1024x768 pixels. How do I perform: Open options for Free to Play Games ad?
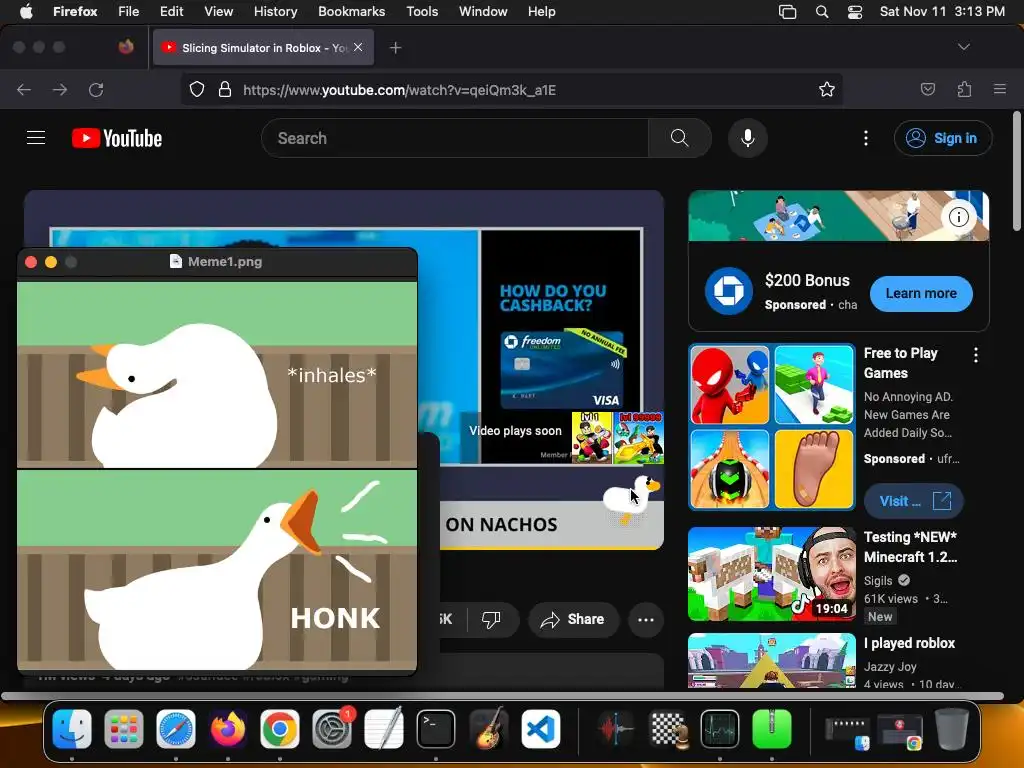pyautogui.click(x=976, y=355)
